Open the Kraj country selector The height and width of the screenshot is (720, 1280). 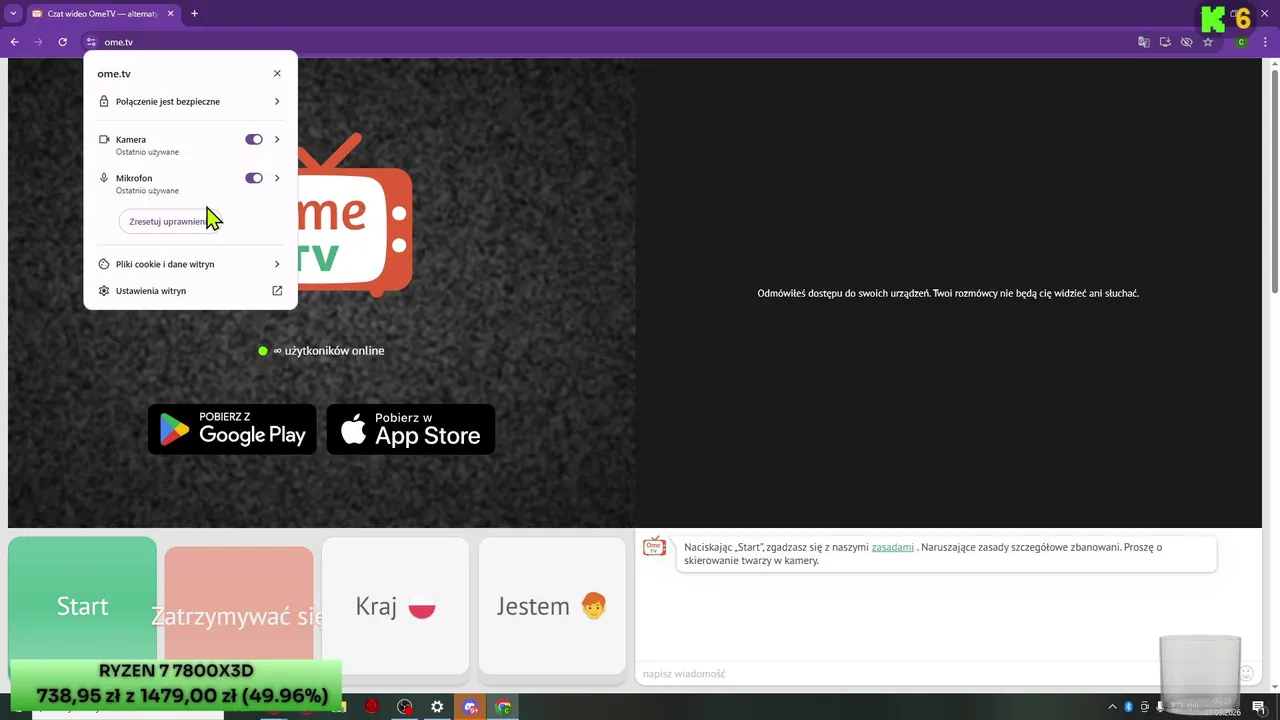(395, 606)
